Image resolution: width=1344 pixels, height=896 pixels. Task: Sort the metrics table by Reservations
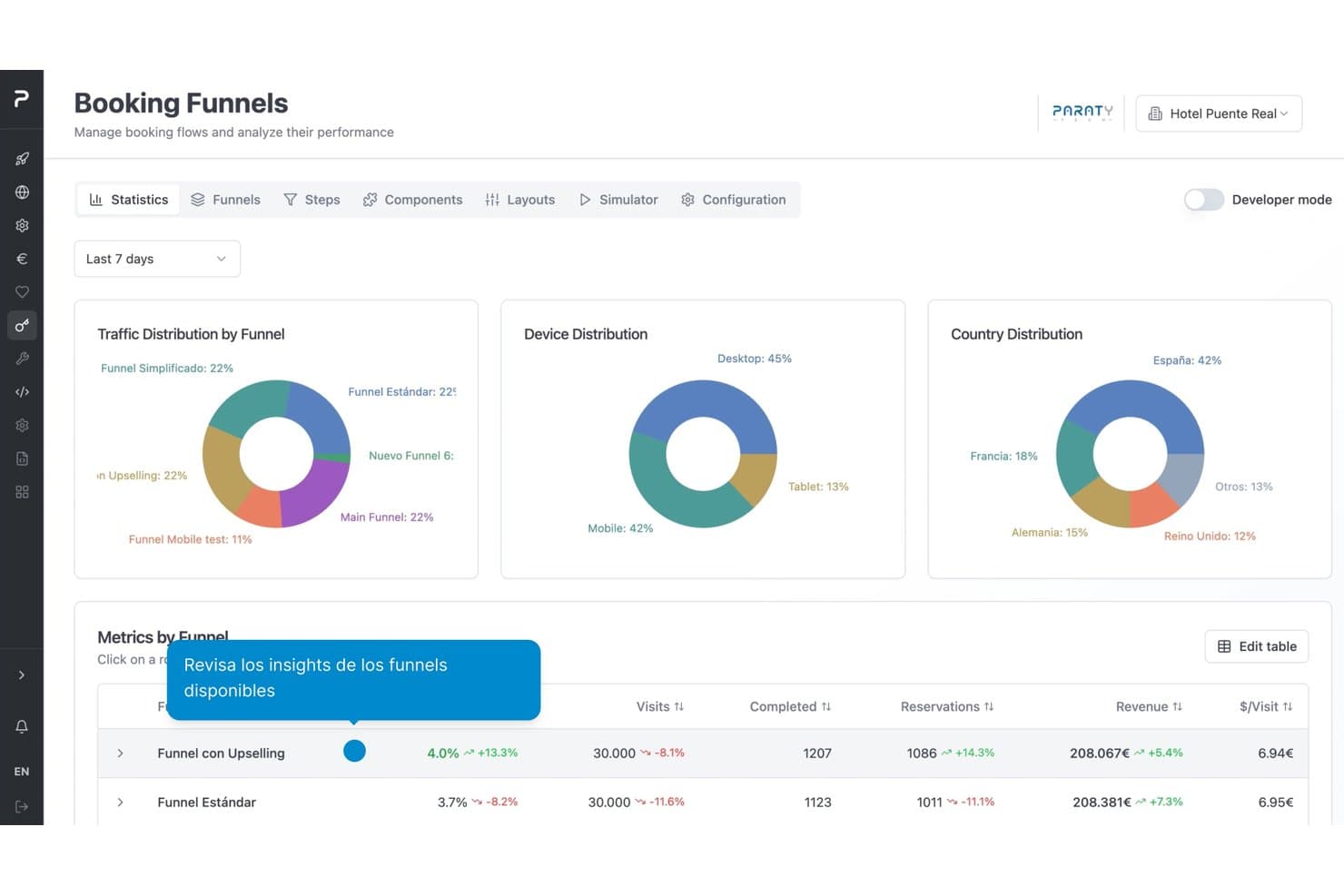947,706
